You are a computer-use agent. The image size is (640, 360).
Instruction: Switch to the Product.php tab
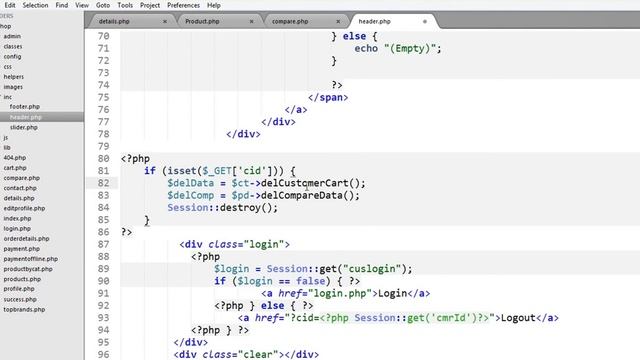[x=202, y=21]
